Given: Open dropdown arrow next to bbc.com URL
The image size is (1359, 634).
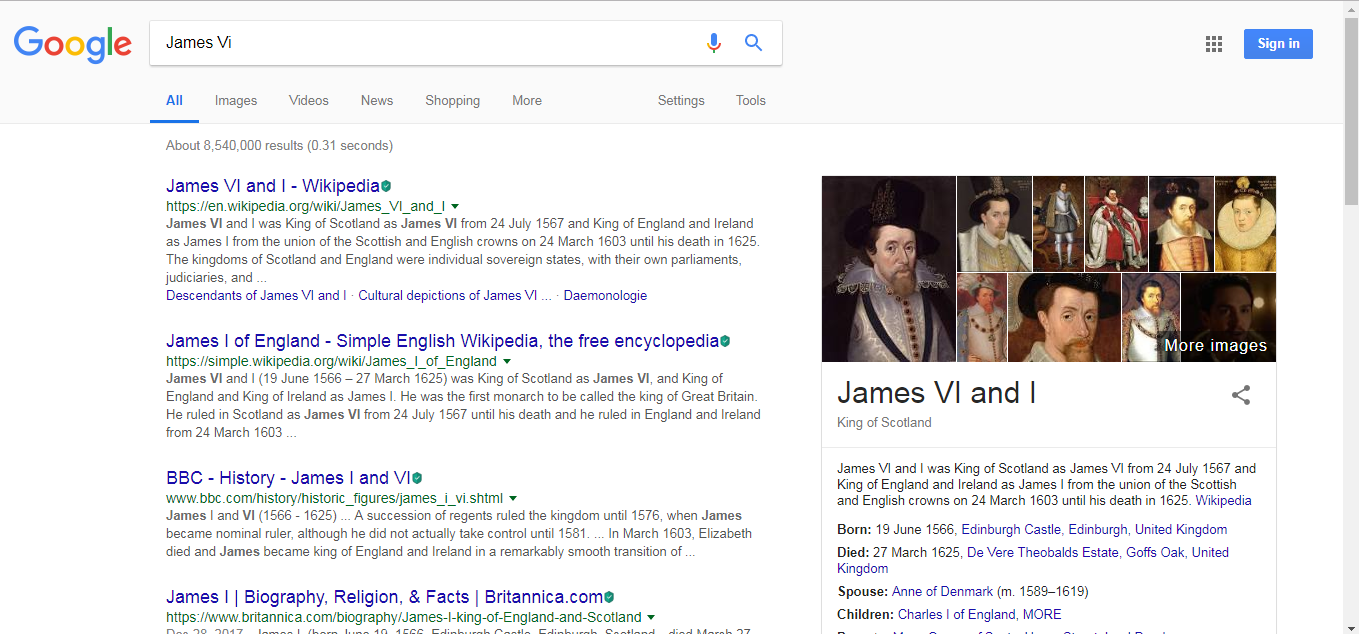Looking at the screenshot, I should [x=512, y=498].
